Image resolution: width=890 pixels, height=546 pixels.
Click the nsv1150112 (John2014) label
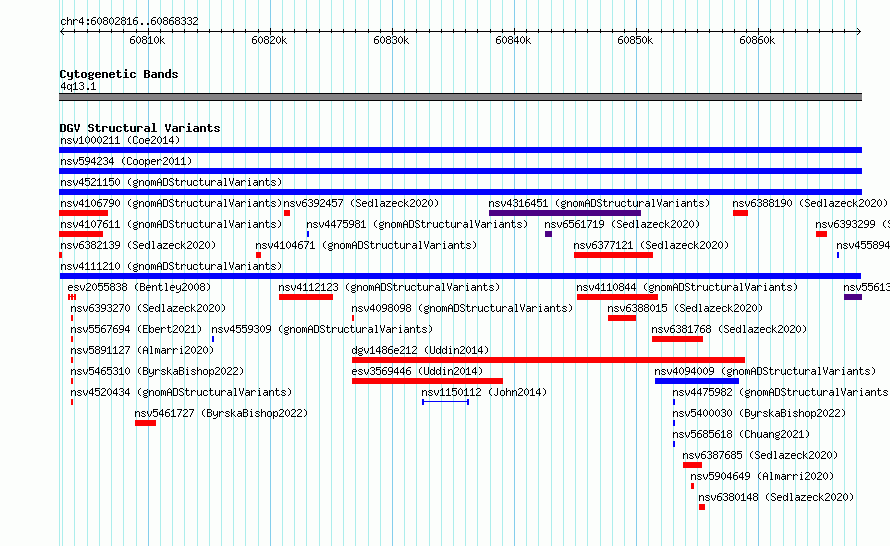pyautogui.click(x=484, y=392)
